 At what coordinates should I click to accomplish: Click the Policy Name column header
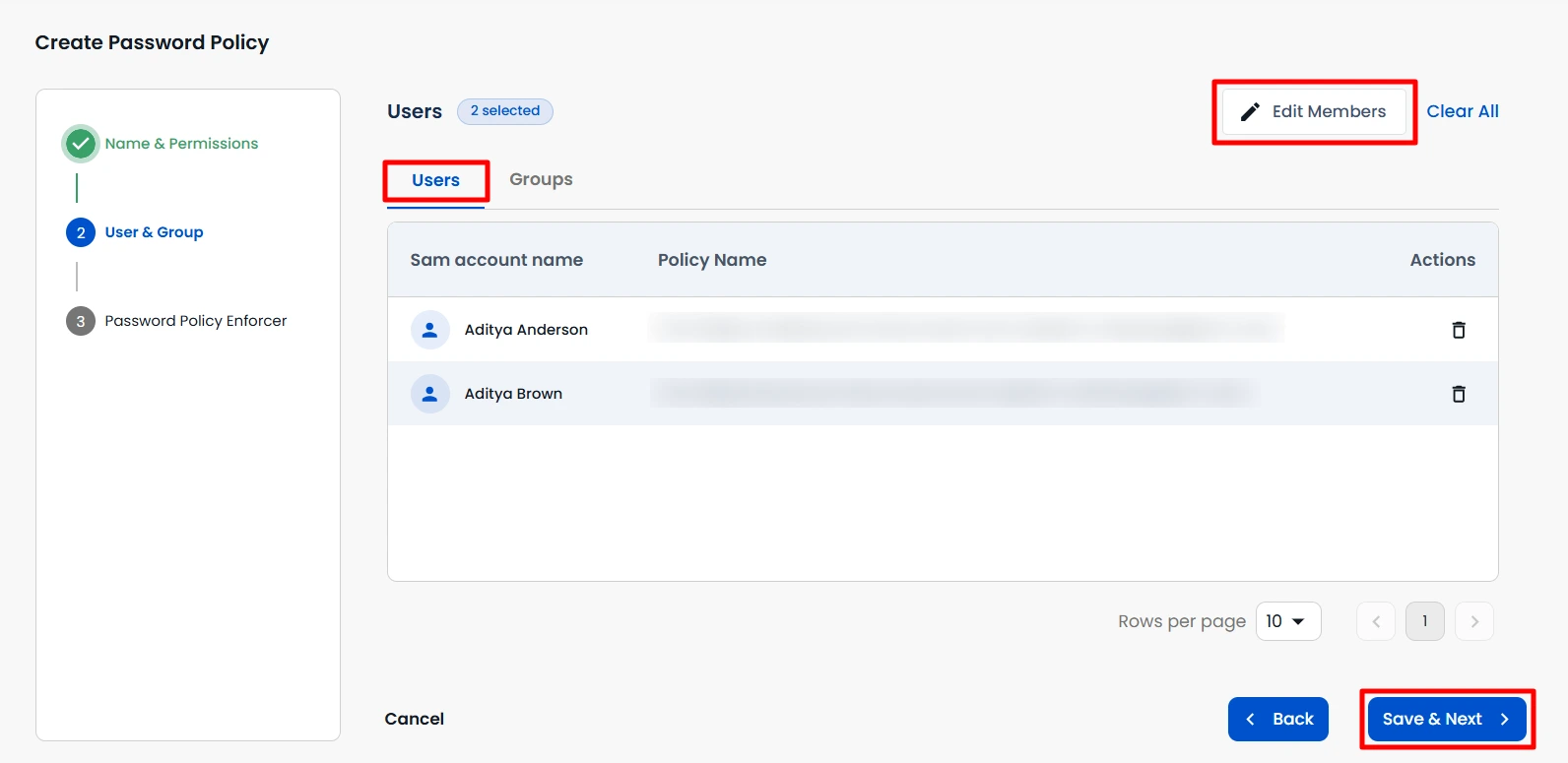712,260
